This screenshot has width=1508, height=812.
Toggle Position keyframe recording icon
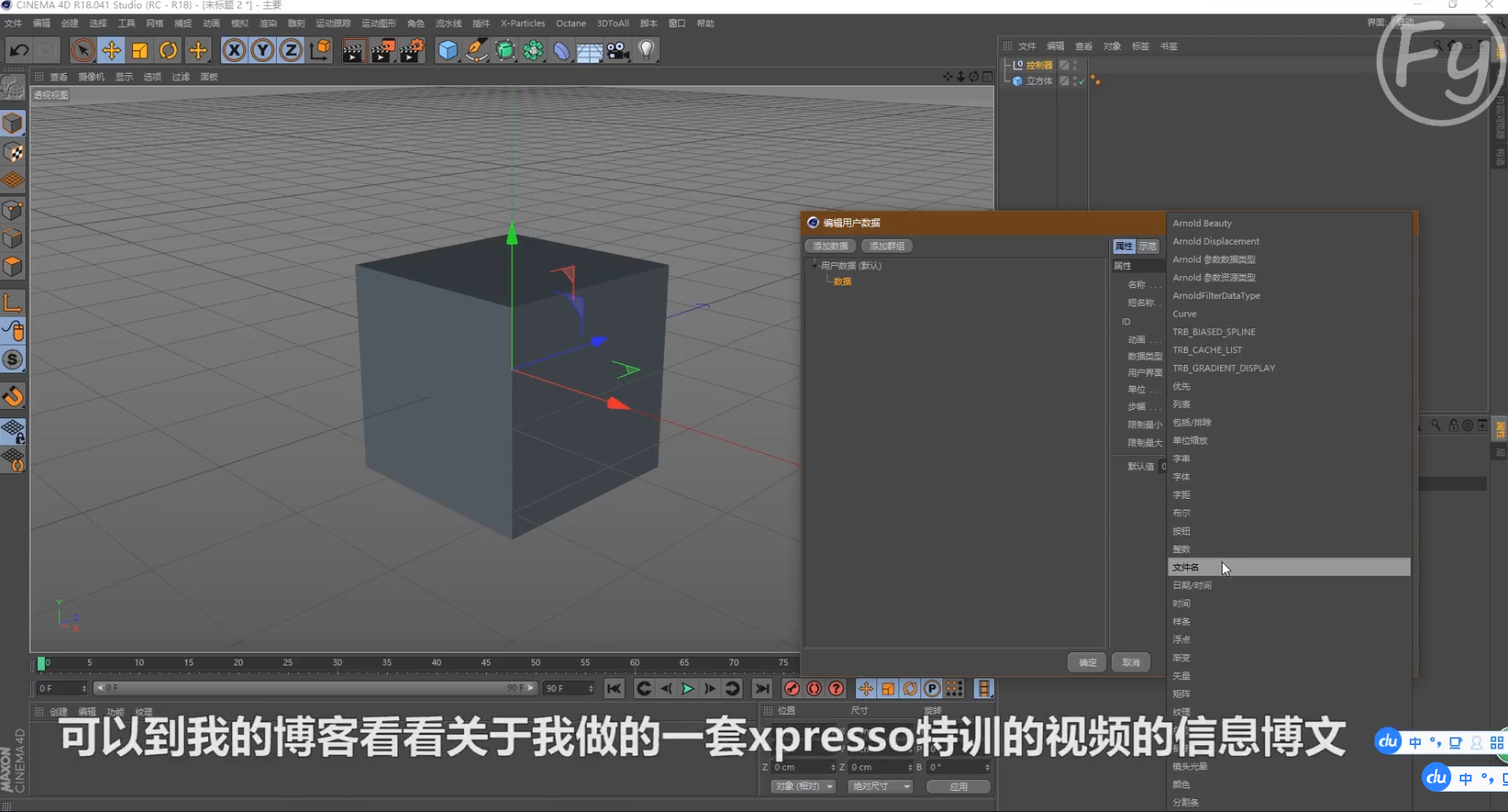point(865,688)
